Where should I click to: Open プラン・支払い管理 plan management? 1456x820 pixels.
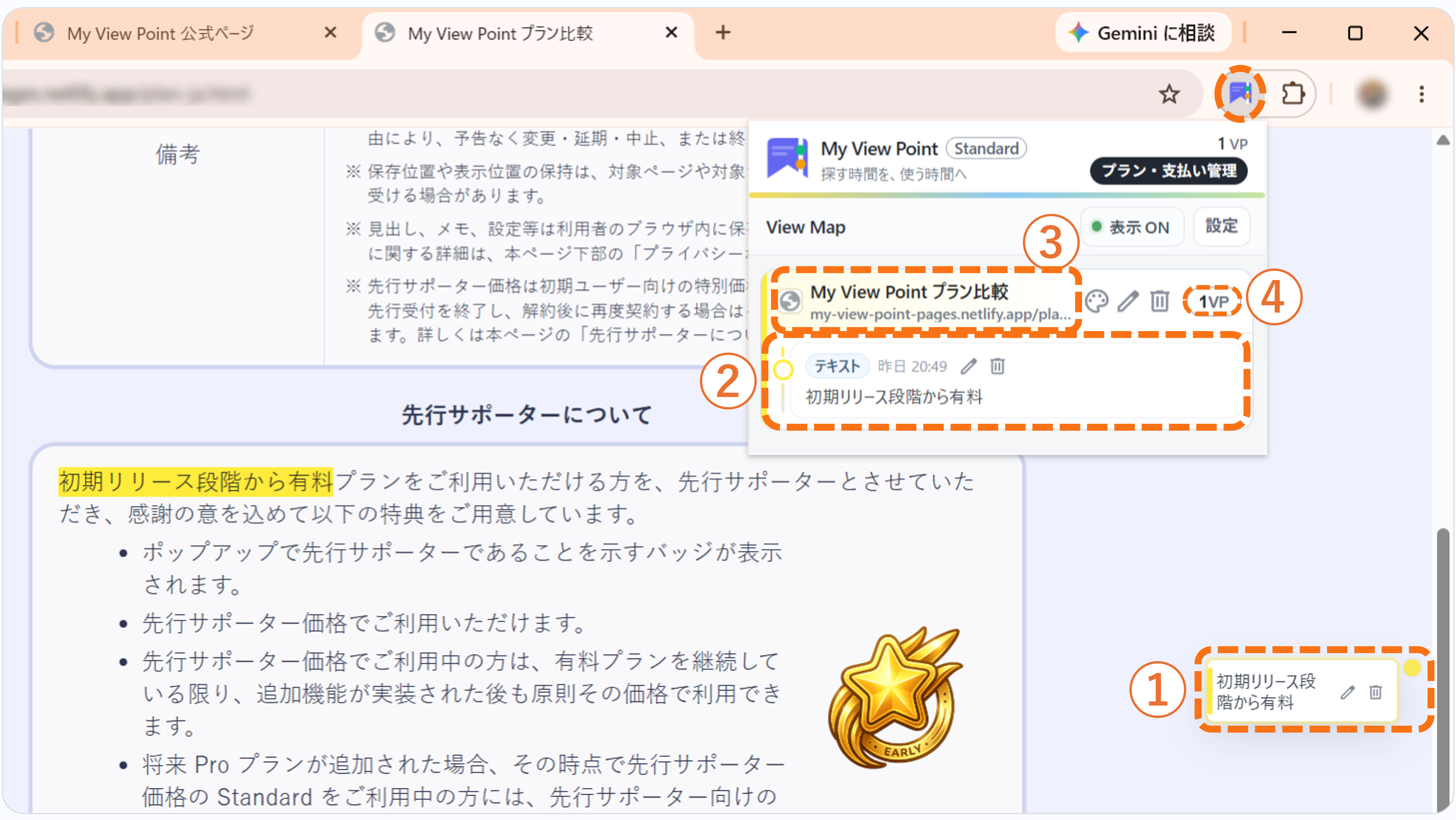[1168, 171]
